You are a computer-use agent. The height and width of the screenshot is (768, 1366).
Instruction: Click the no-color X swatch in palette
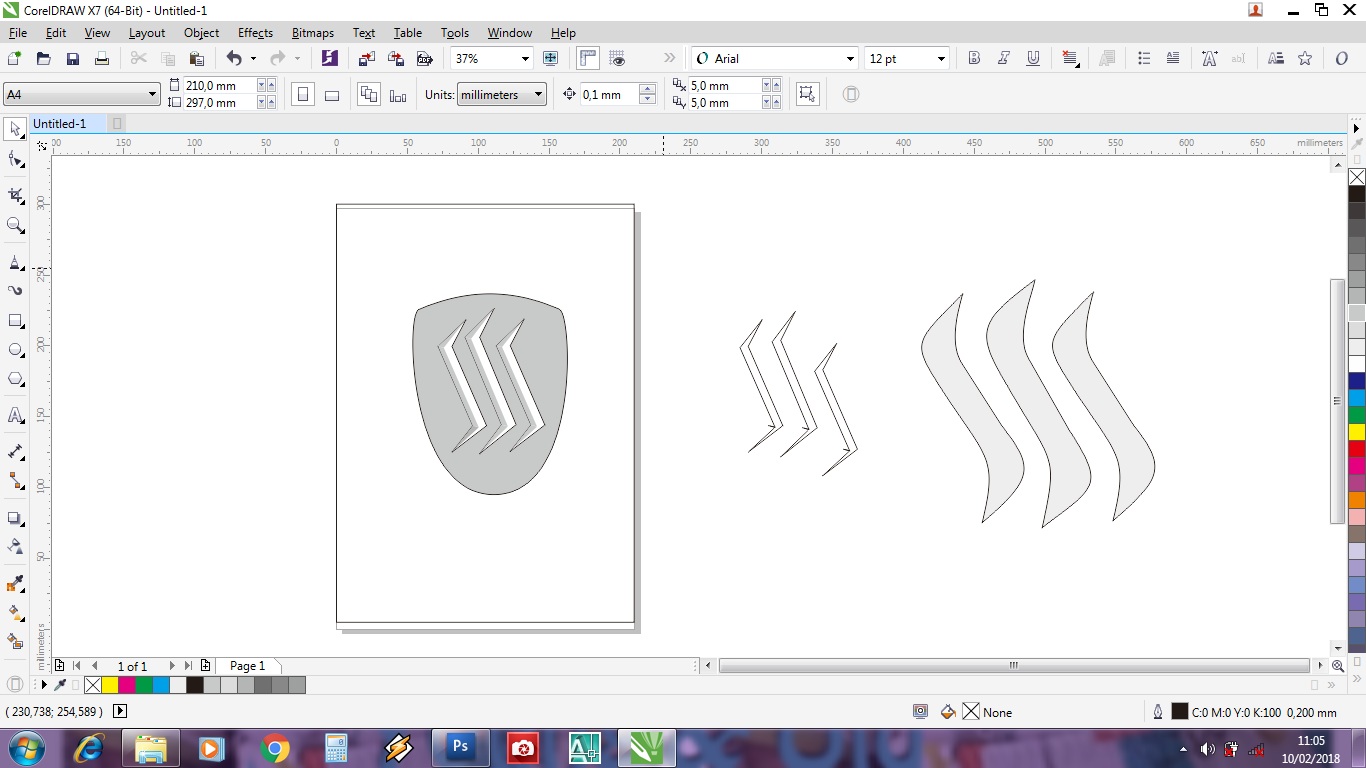click(1357, 177)
